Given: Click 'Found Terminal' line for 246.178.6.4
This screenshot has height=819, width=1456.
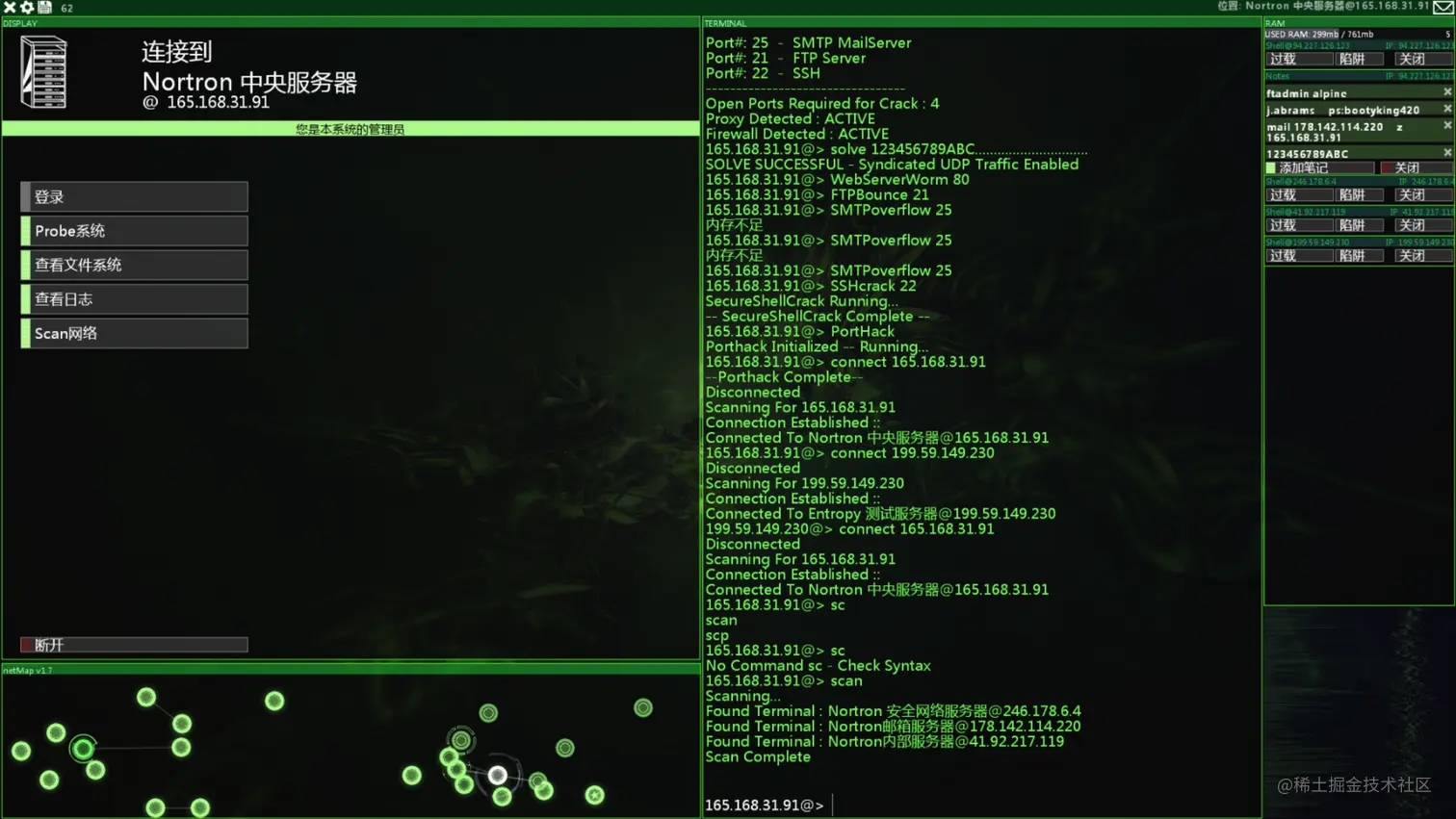Looking at the screenshot, I should (893, 711).
